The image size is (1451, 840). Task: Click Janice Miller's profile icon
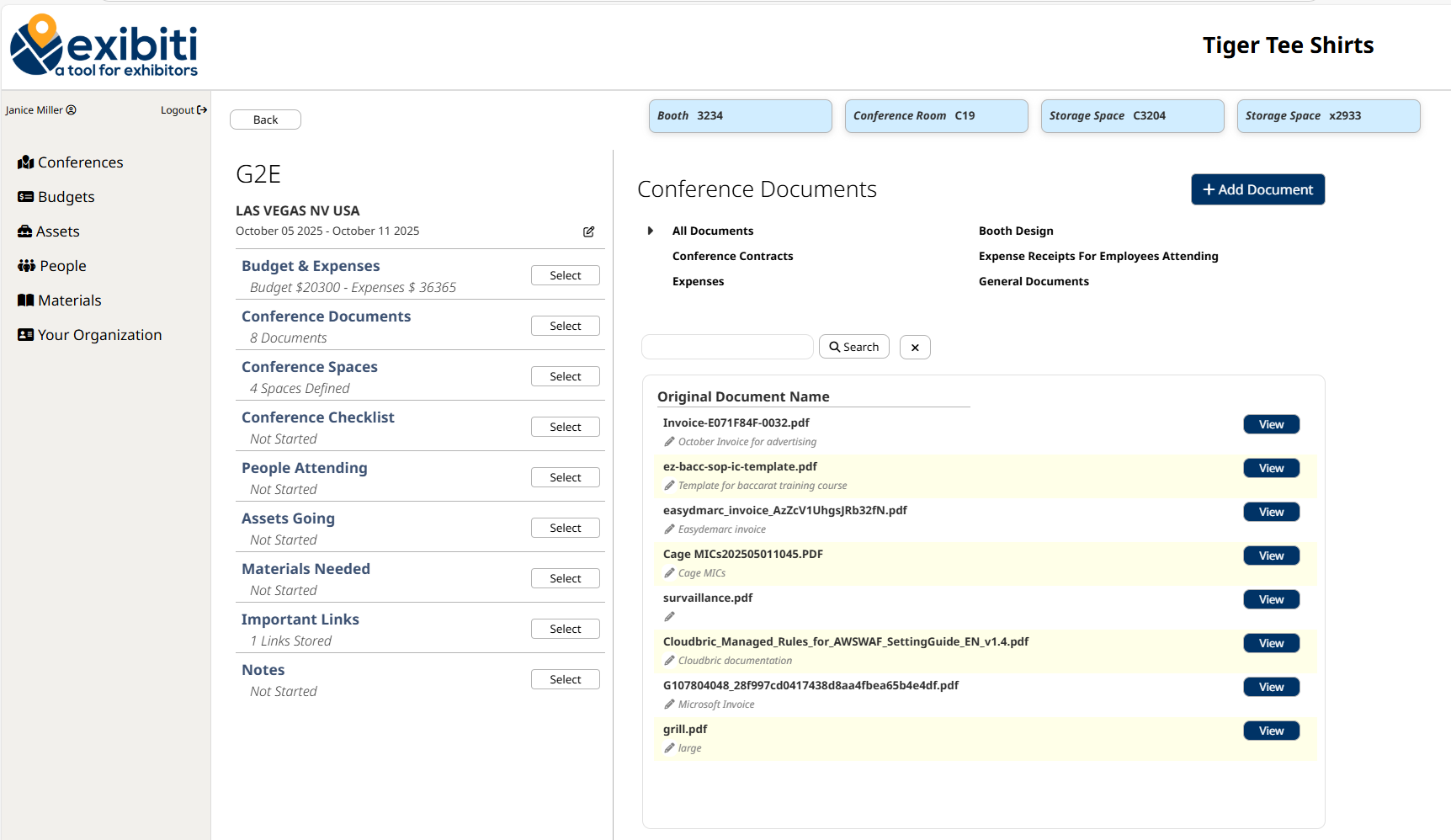coord(71,109)
